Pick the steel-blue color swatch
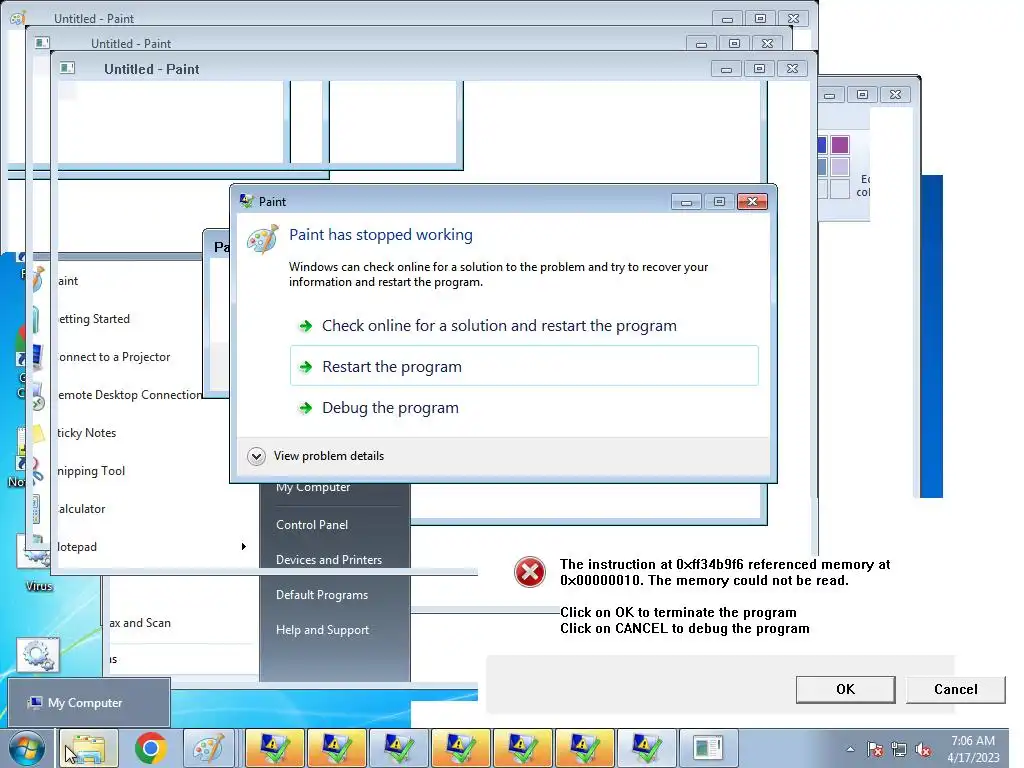Viewport: 1024px width, 768px height. tap(822, 167)
